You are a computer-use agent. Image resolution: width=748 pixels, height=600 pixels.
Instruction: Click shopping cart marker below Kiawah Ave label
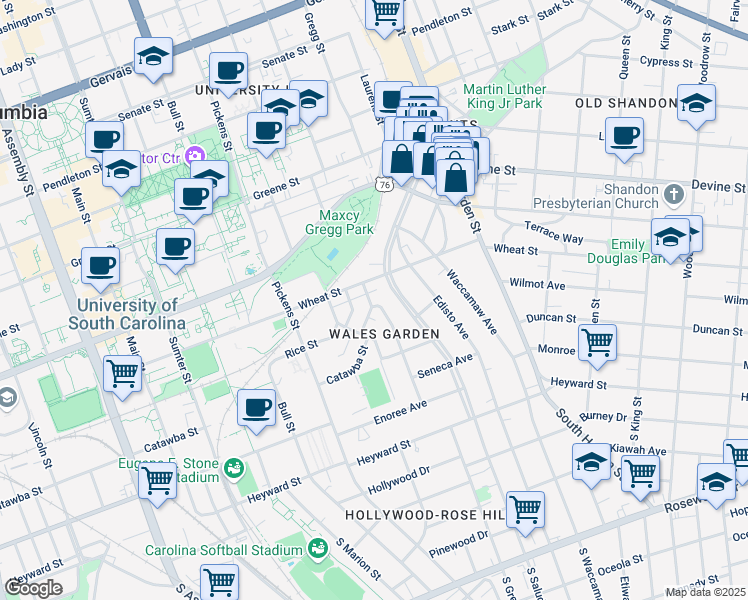click(x=641, y=476)
